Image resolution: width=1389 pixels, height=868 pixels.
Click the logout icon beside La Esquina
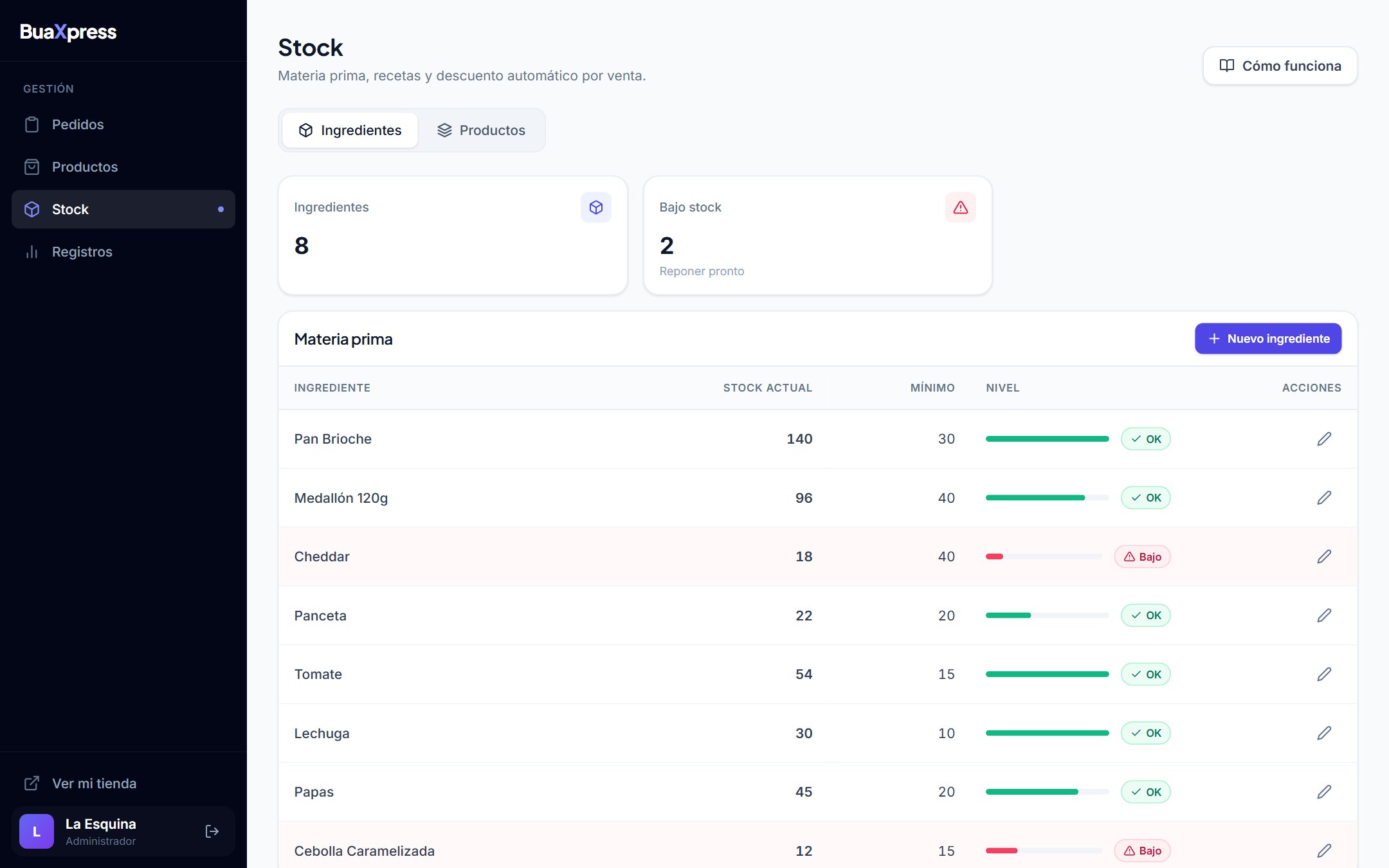pyautogui.click(x=212, y=831)
